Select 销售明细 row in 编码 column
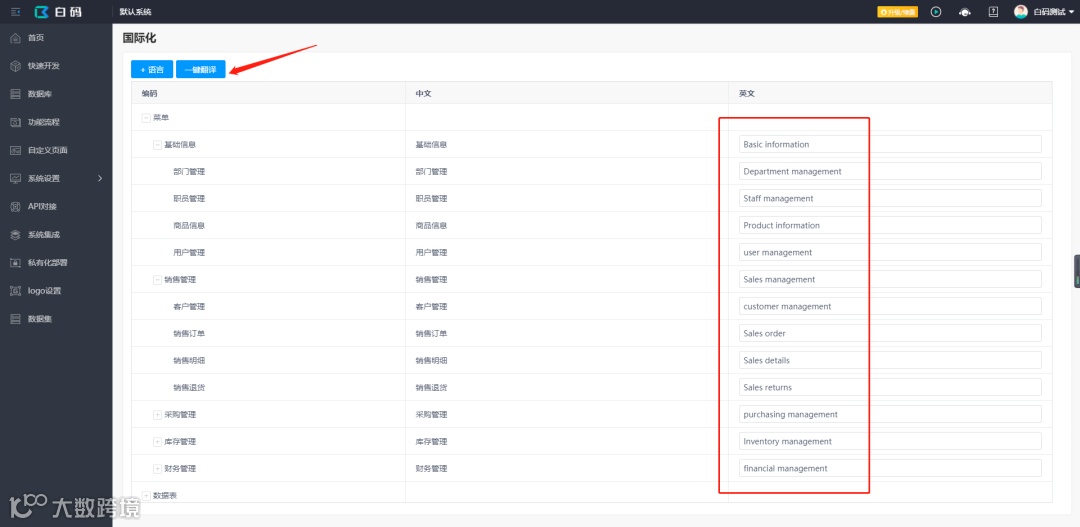This screenshot has height=527, width=1080. [189, 360]
